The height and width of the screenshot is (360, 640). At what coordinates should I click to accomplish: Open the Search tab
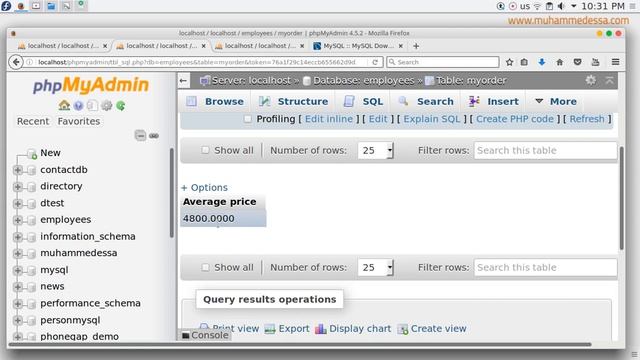click(426, 101)
